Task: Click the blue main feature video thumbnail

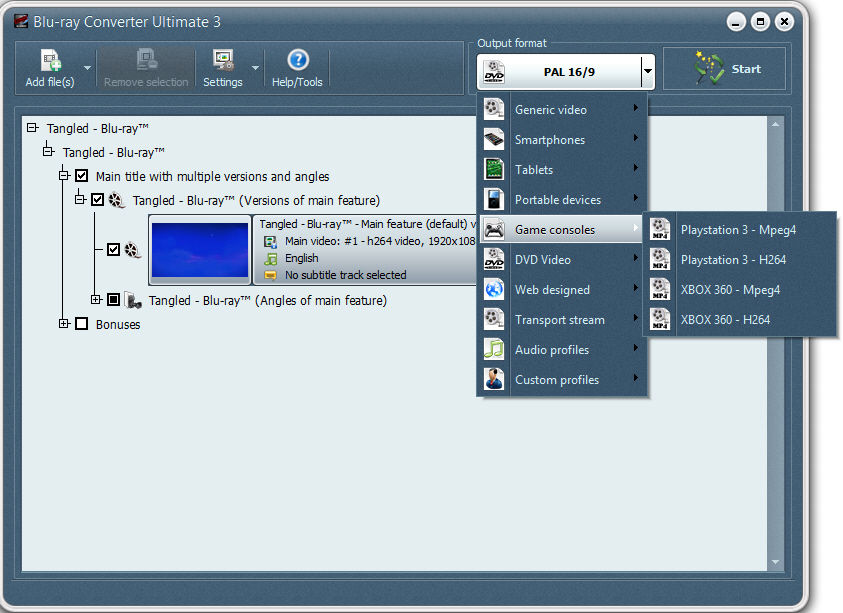Action: point(200,250)
